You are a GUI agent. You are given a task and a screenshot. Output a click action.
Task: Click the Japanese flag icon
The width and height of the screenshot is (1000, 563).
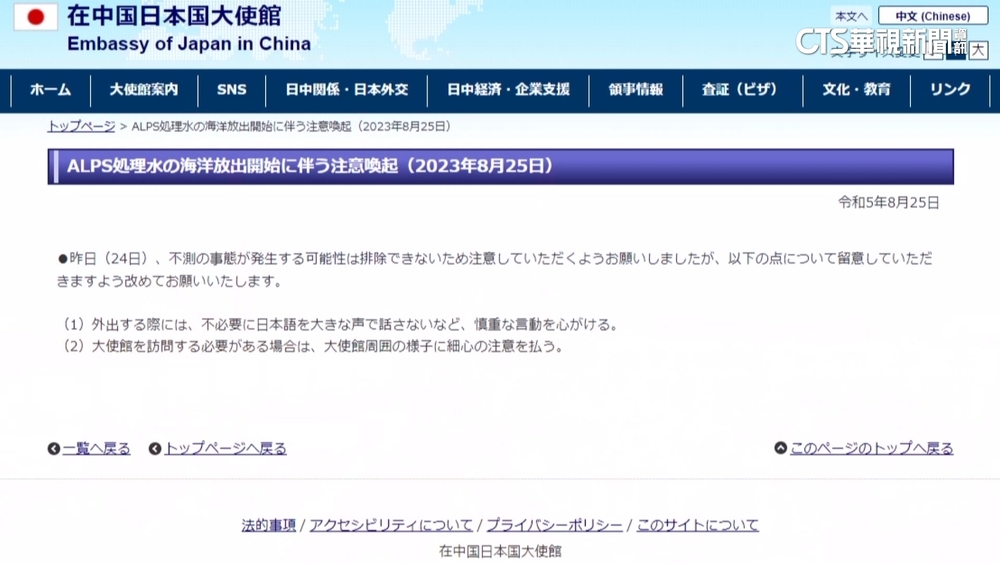tap(35, 17)
